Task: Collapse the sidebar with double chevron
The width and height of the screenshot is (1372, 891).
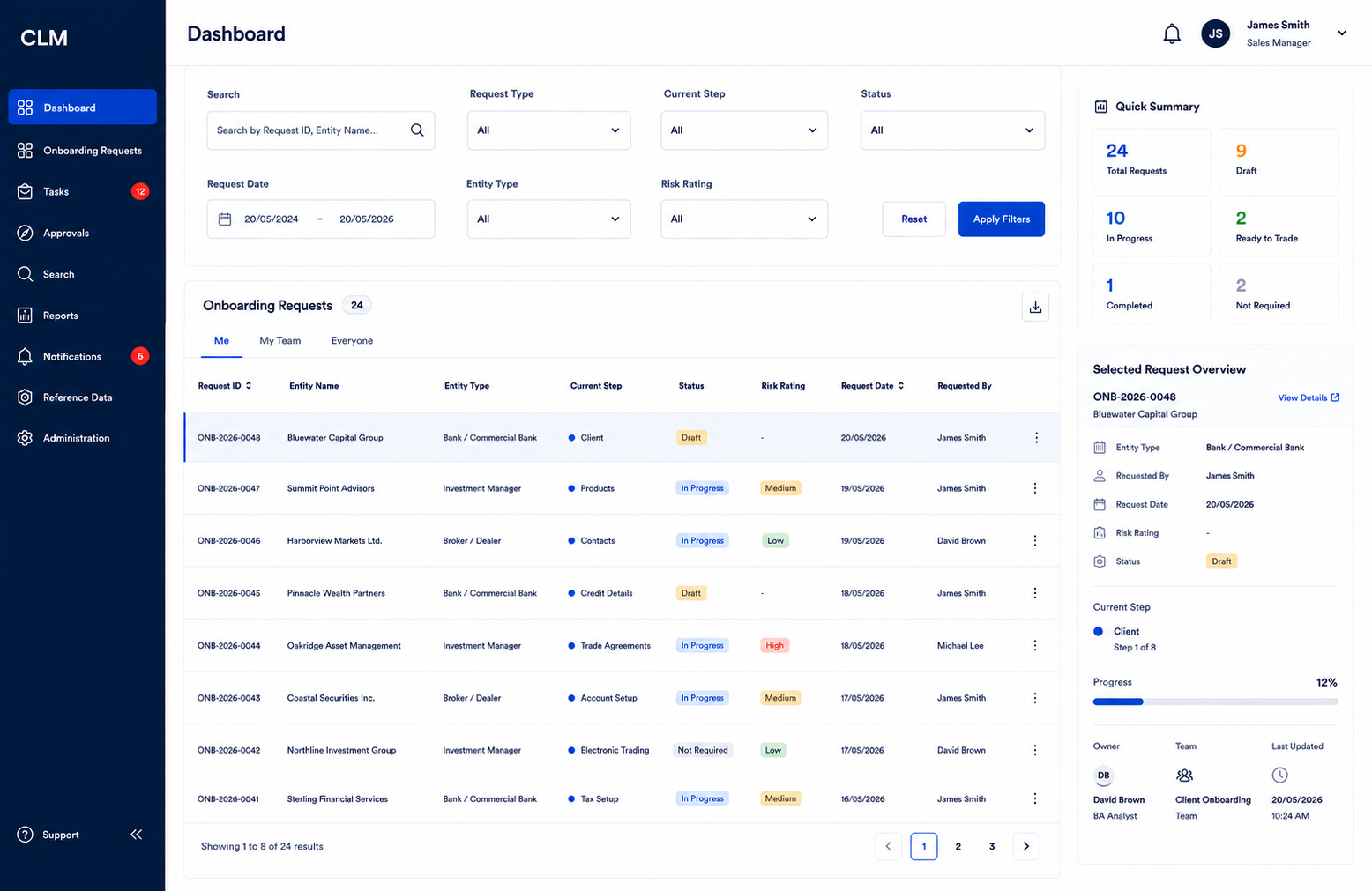Action: (137, 835)
